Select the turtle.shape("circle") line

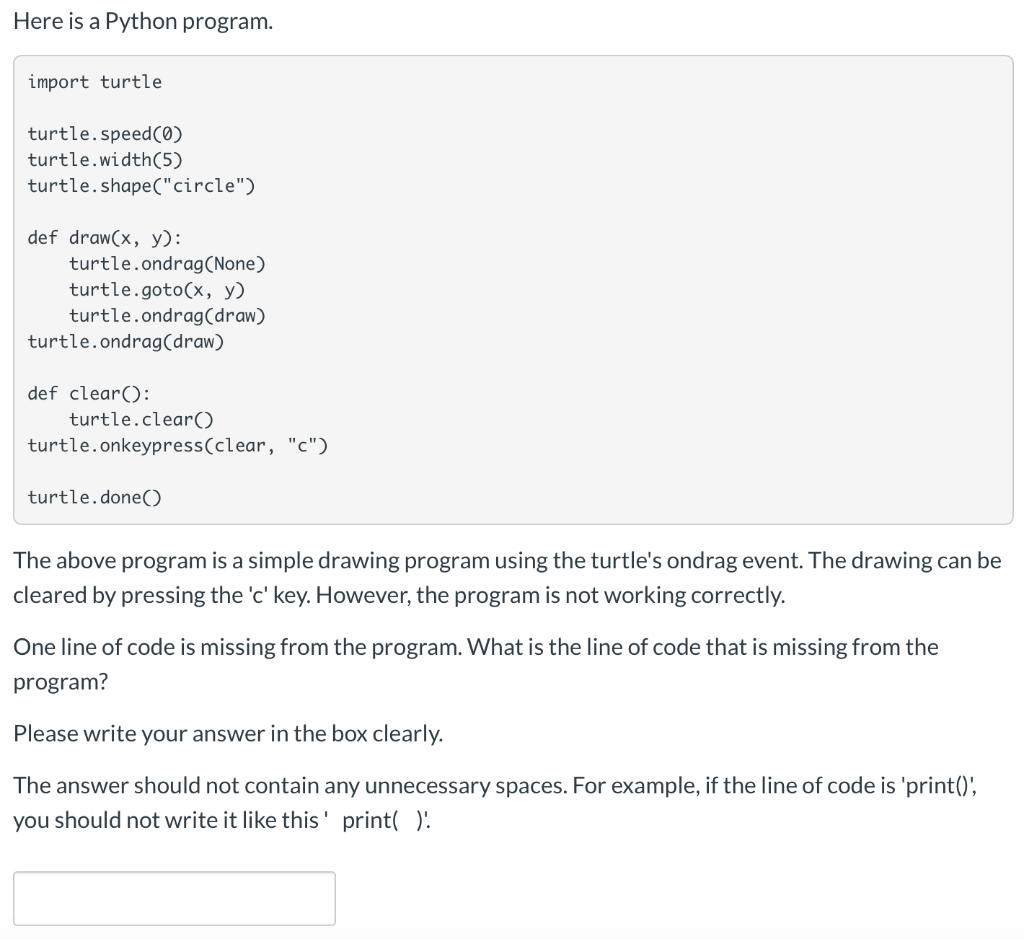point(140,185)
